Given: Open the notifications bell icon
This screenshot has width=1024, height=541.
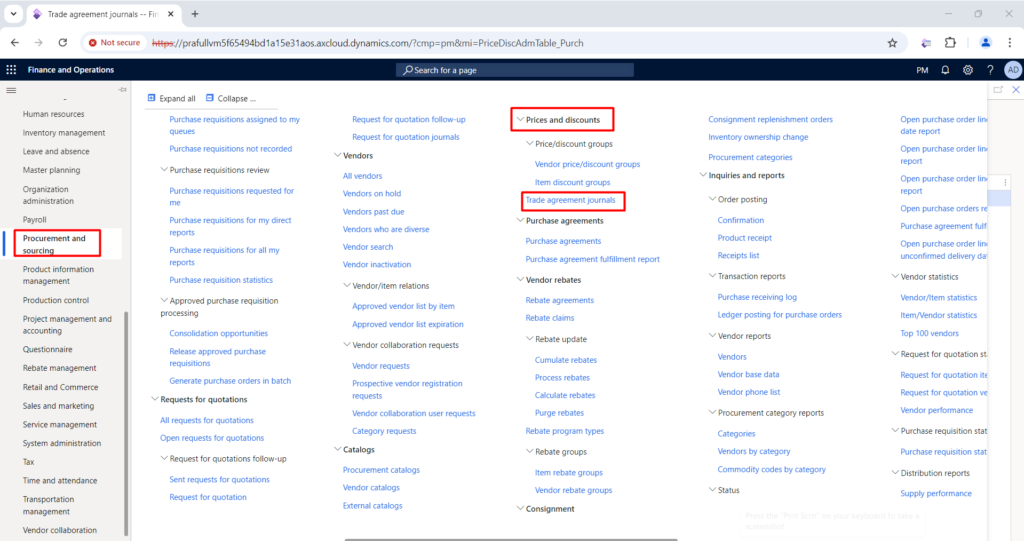Looking at the screenshot, I should [x=945, y=70].
